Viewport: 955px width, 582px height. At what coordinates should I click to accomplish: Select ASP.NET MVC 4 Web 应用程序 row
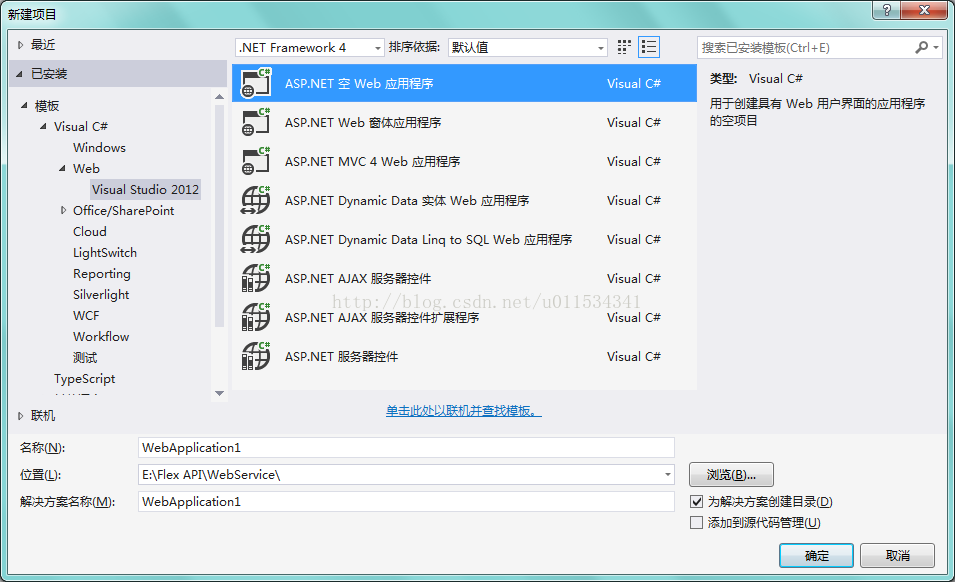[464, 161]
